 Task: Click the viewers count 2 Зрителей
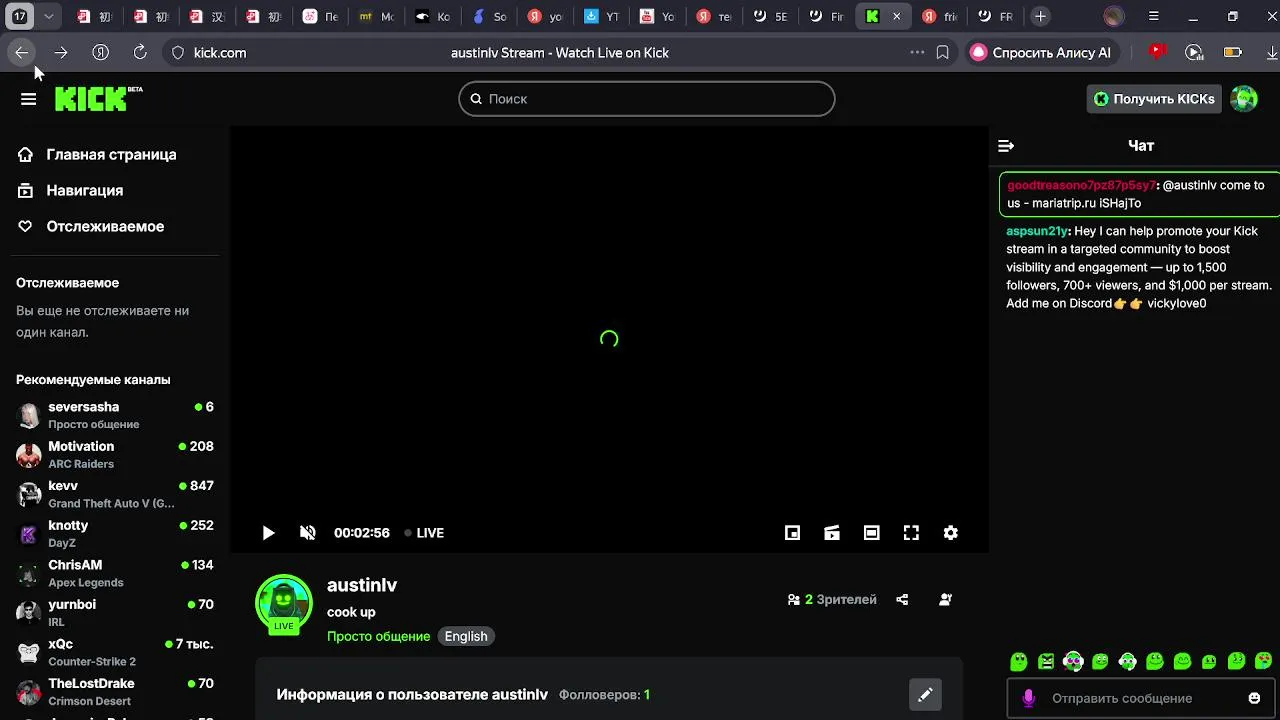[x=832, y=600]
